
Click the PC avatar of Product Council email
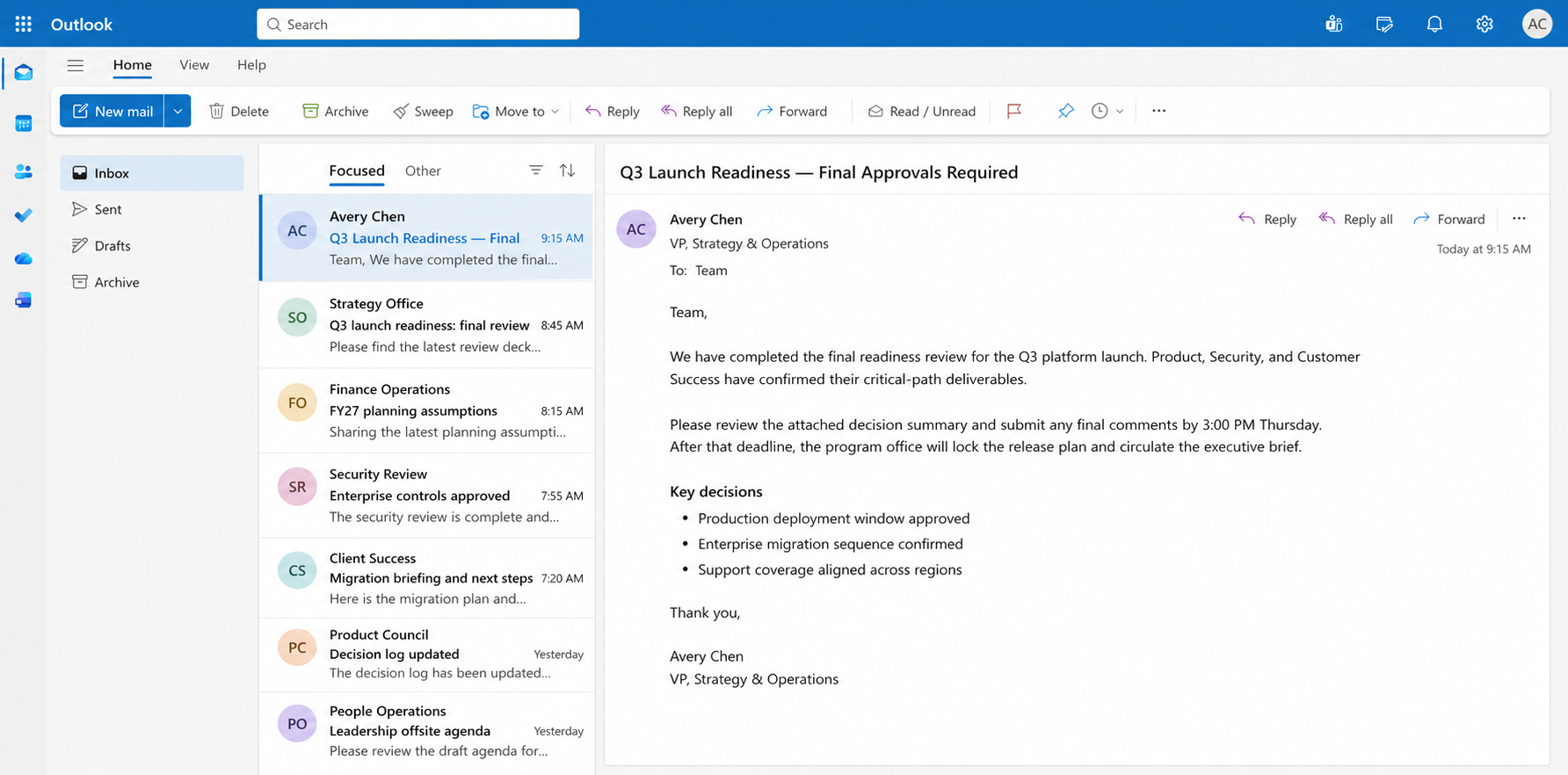[297, 648]
